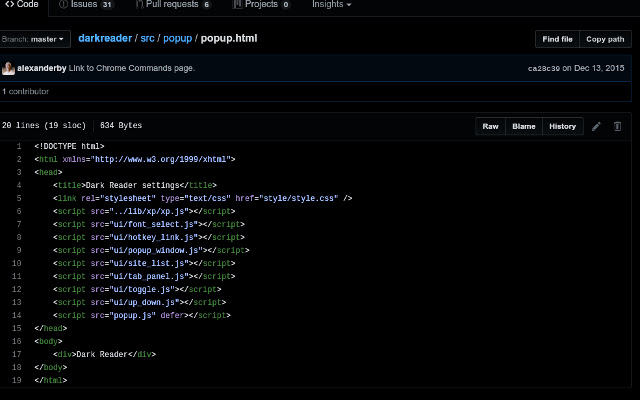Show file History
The height and width of the screenshot is (400, 640).
pos(562,126)
